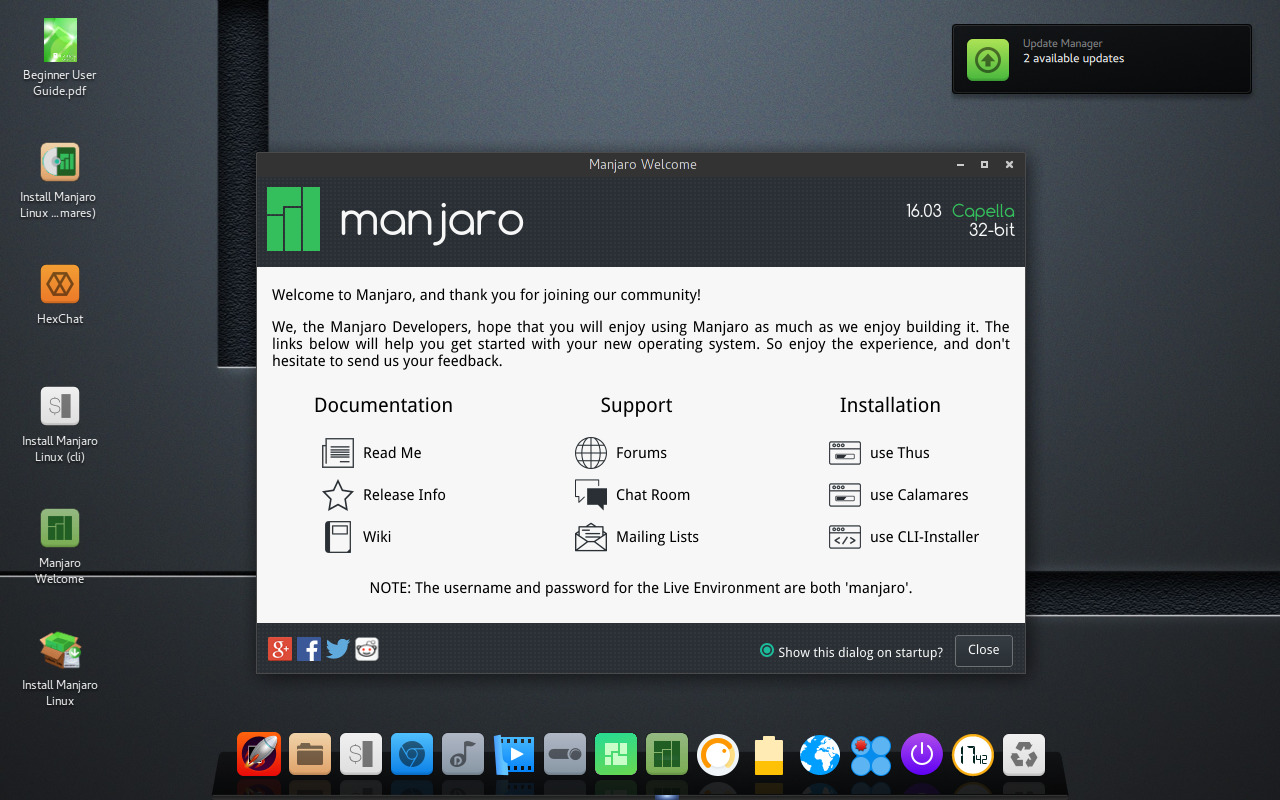Open the Google+ icon in the footer

pos(279,649)
